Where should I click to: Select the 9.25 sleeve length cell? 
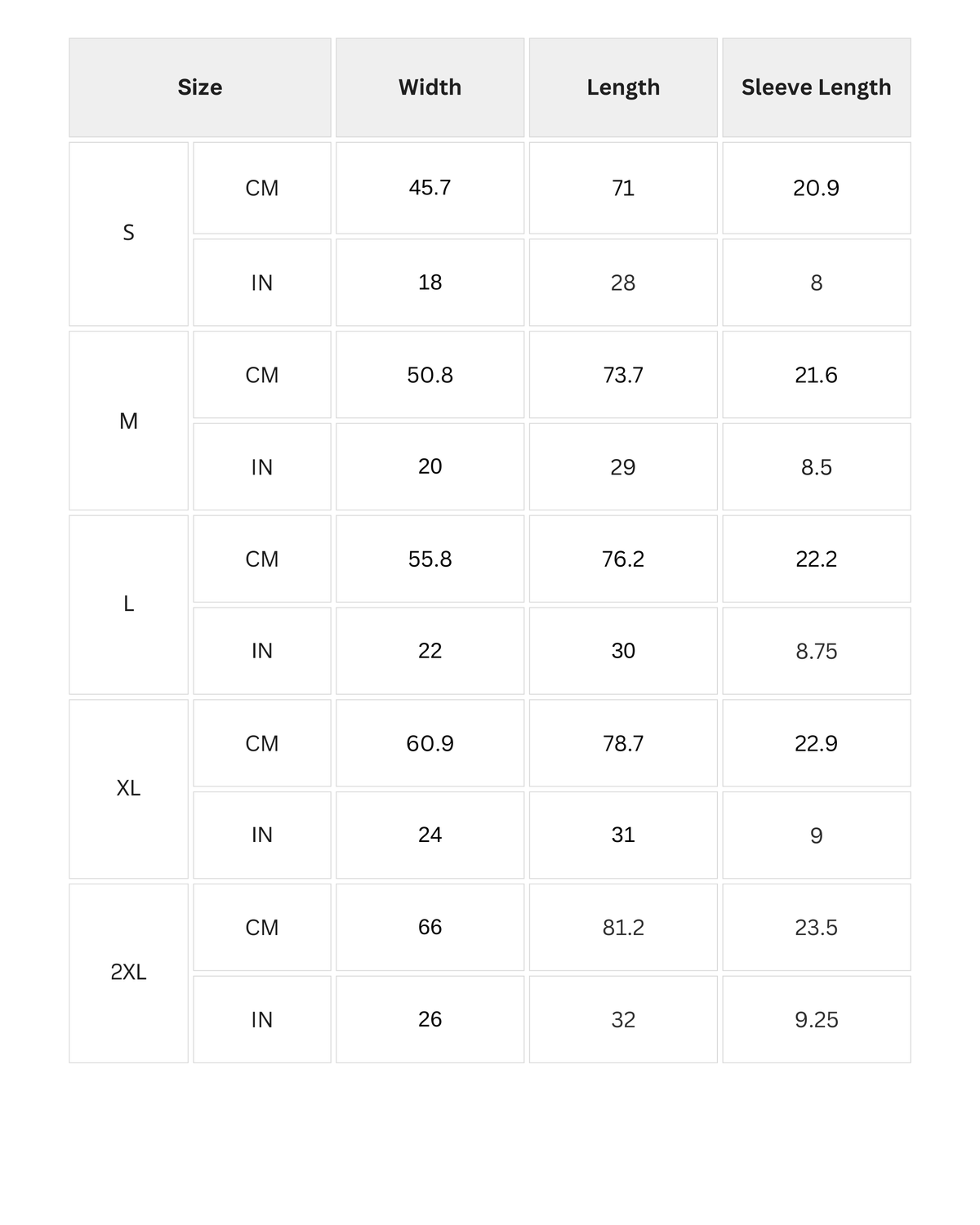(x=816, y=1019)
